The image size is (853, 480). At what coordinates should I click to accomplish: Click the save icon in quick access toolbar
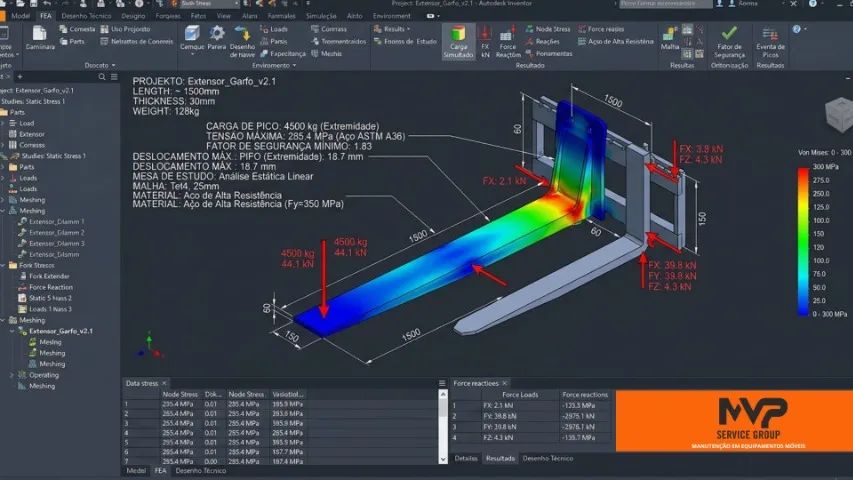point(33,4)
